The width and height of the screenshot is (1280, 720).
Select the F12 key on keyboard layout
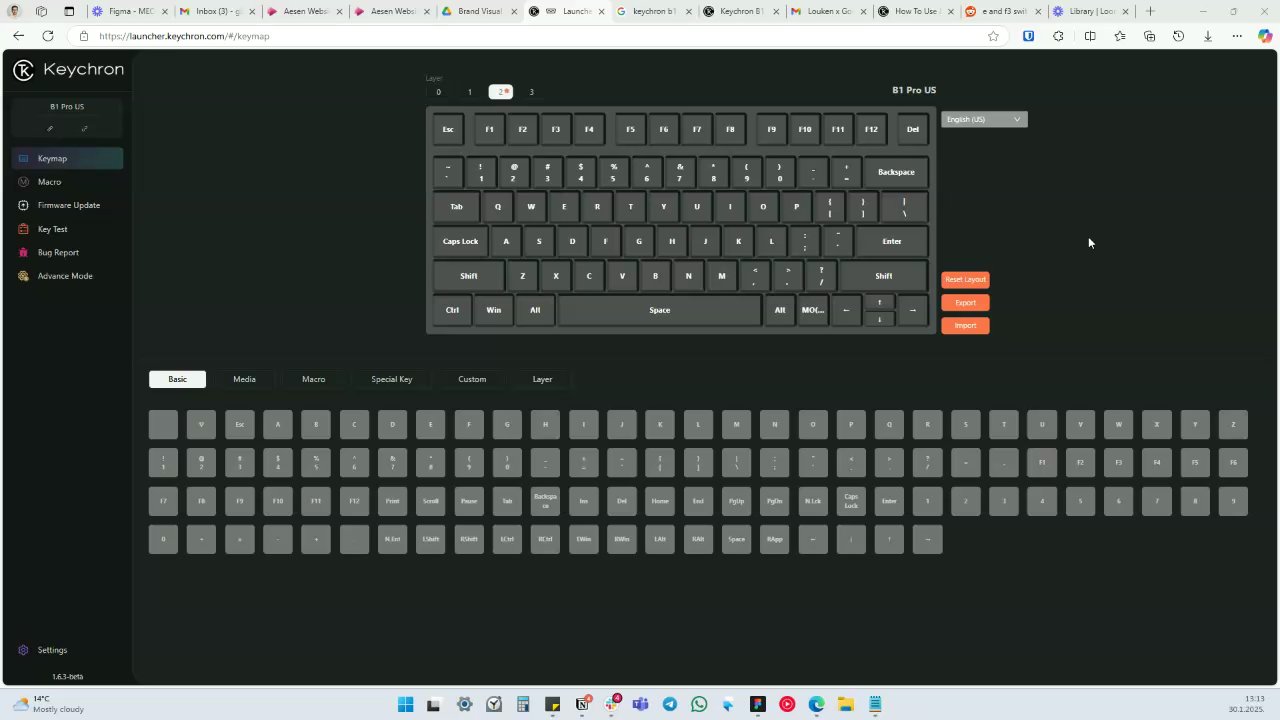pos(871,129)
